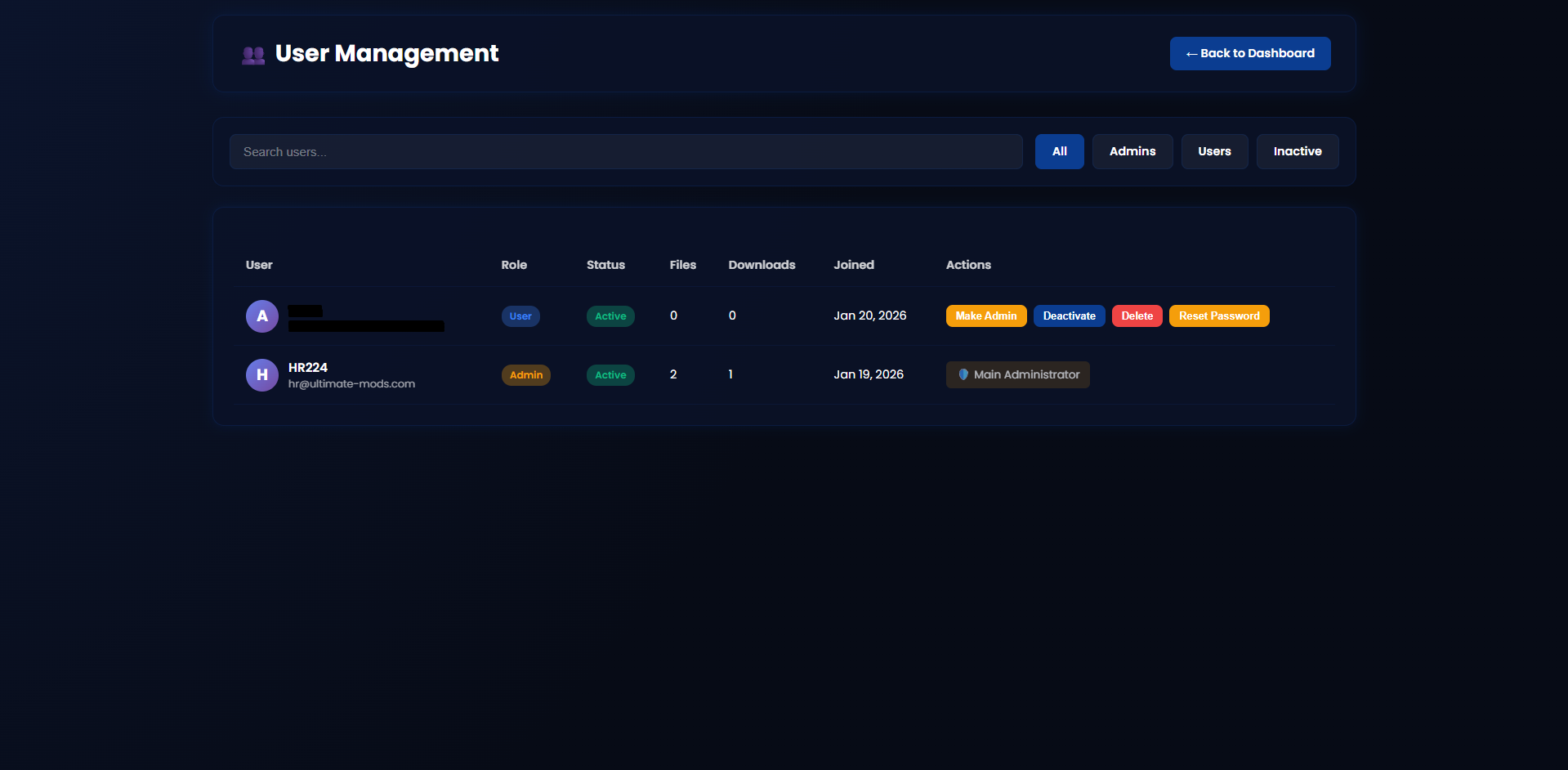Select the All filter tab

coord(1059,152)
